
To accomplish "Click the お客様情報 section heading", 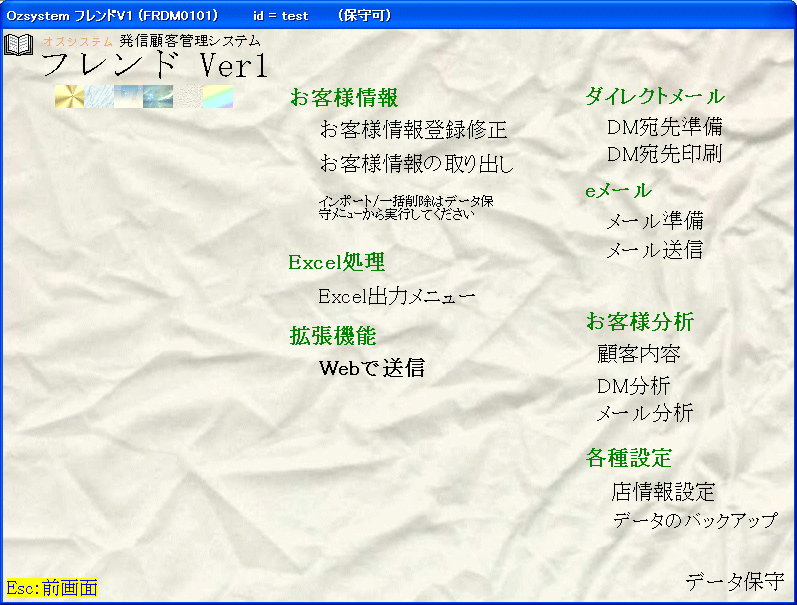I will [x=344, y=98].
